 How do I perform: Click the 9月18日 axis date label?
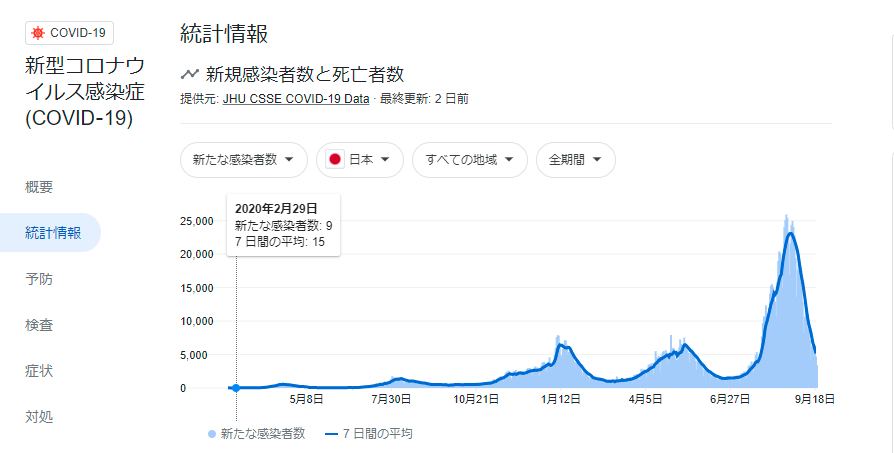point(815,399)
